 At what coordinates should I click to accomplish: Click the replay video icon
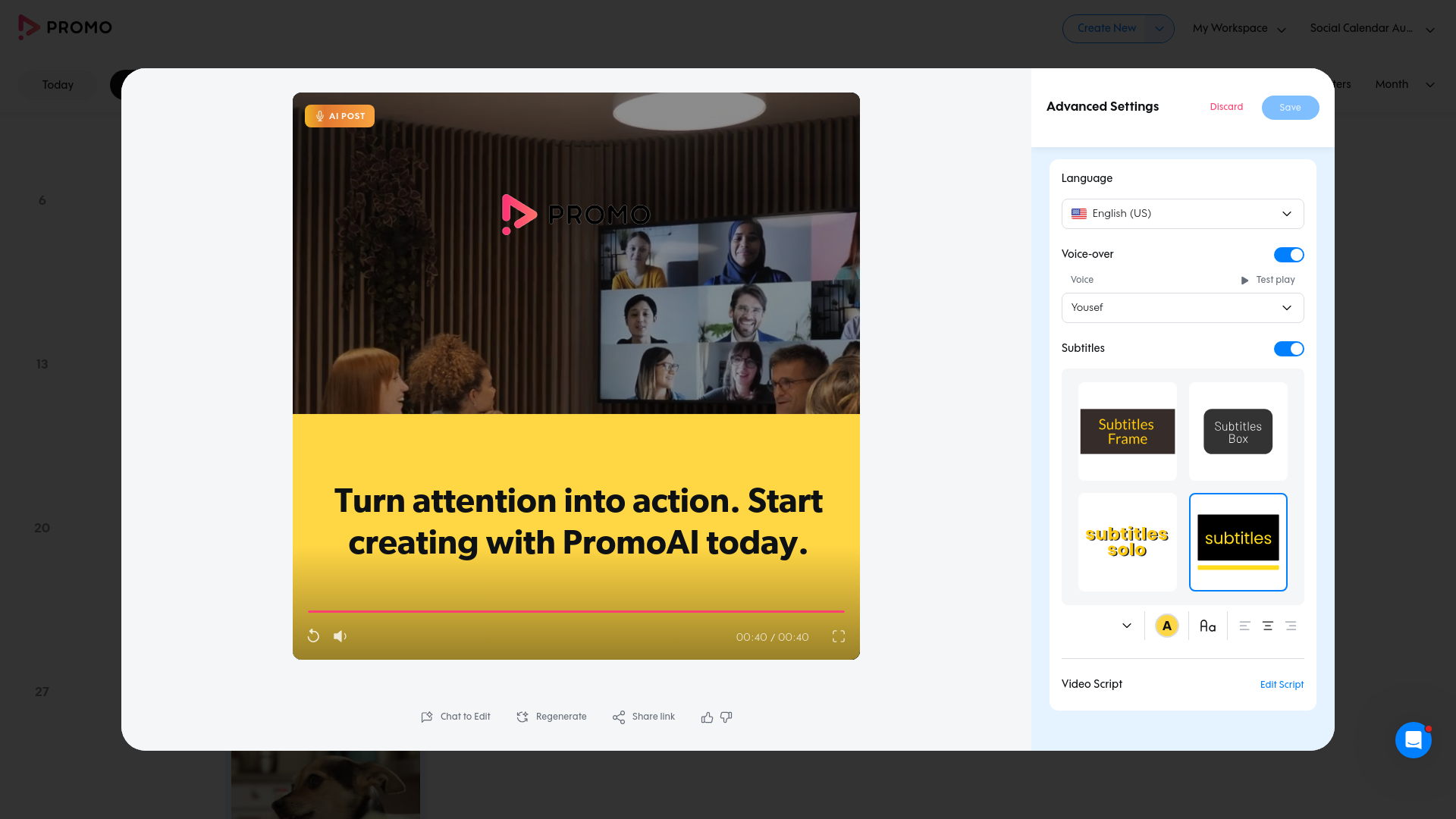point(313,636)
